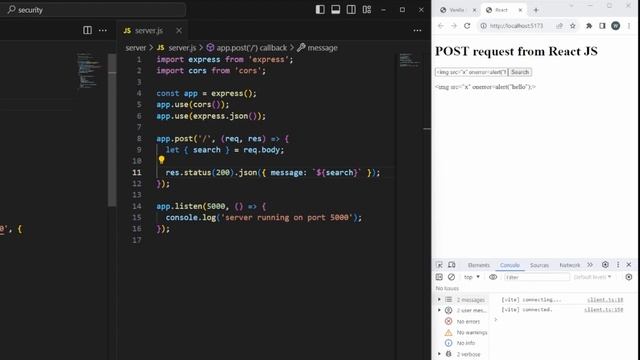
Task: Click line number 11 in gutter
Action: click(x=137, y=173)
